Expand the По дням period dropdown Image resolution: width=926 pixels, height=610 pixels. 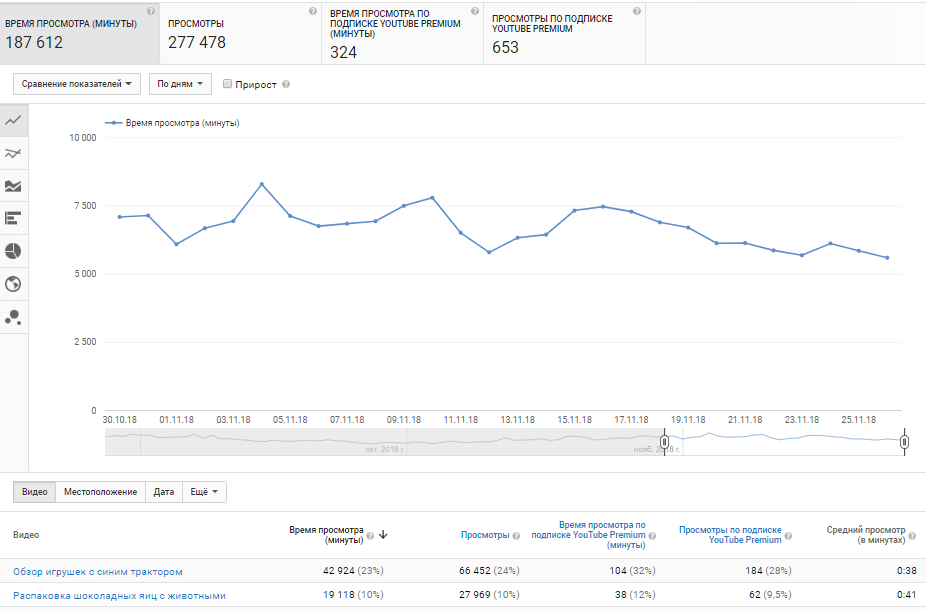point(180,84)
